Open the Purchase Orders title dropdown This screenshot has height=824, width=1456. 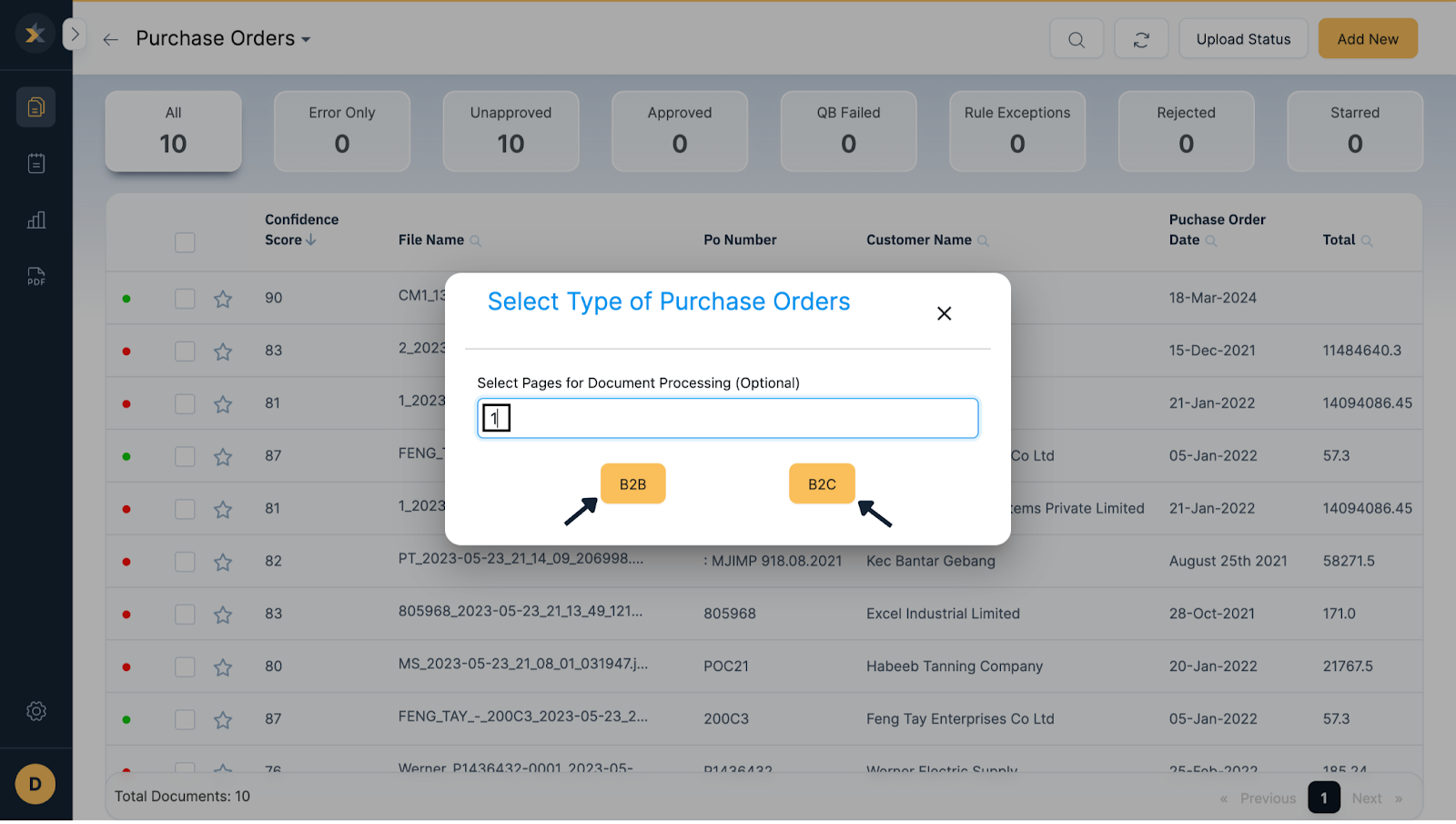(224, 38)
